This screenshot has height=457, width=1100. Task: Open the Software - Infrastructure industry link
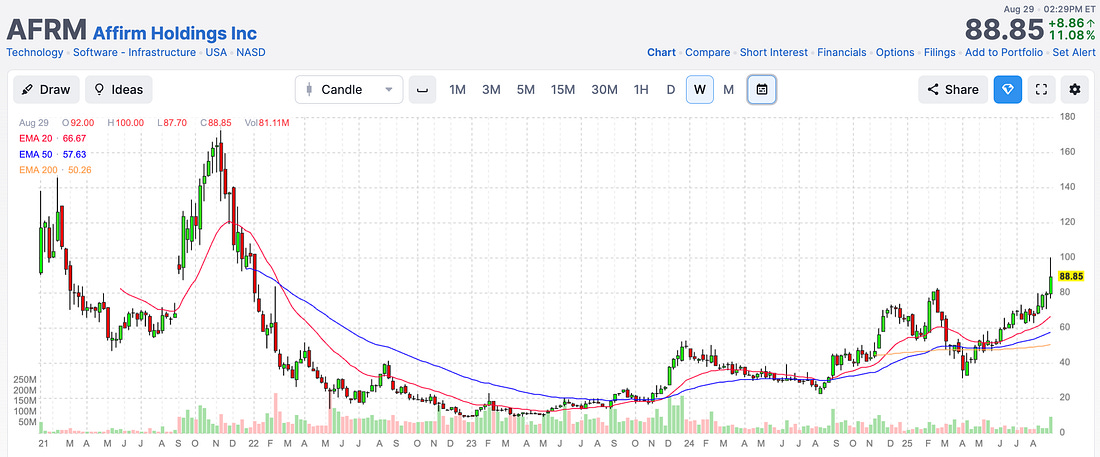135,53
